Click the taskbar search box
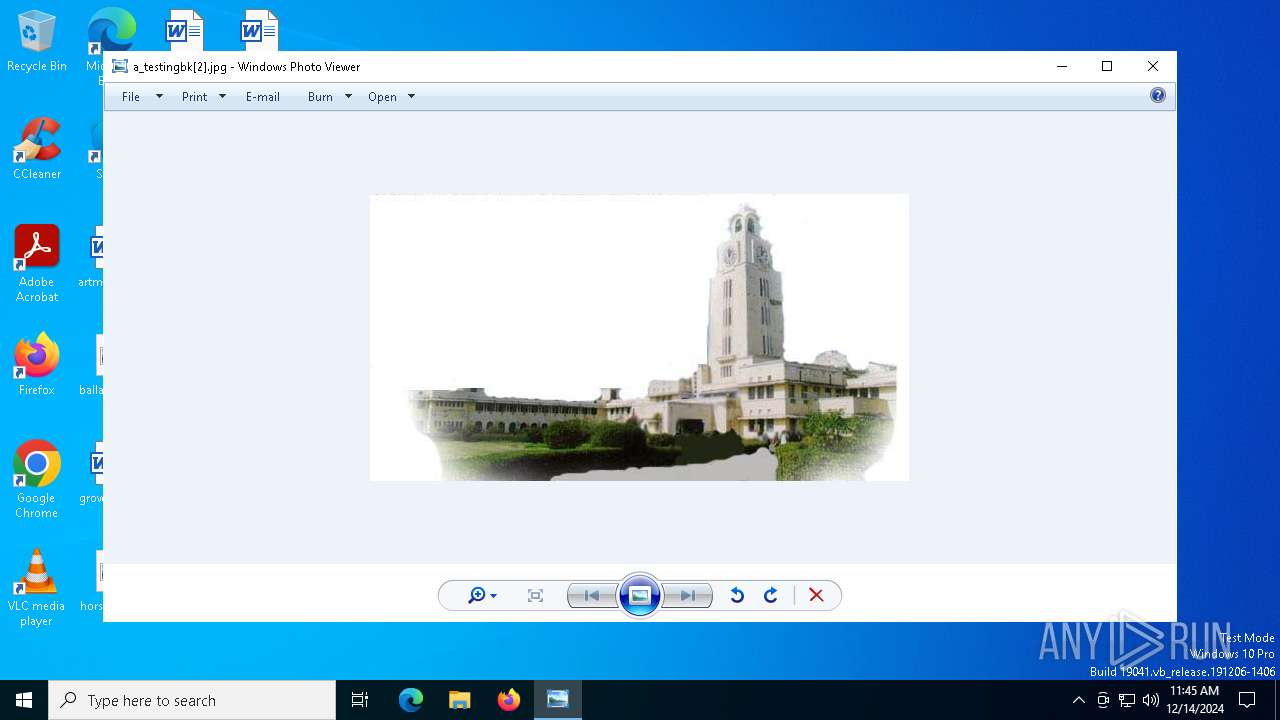Image resolution: width=1280 pixels, height=720 pixels. pos(192,700)
